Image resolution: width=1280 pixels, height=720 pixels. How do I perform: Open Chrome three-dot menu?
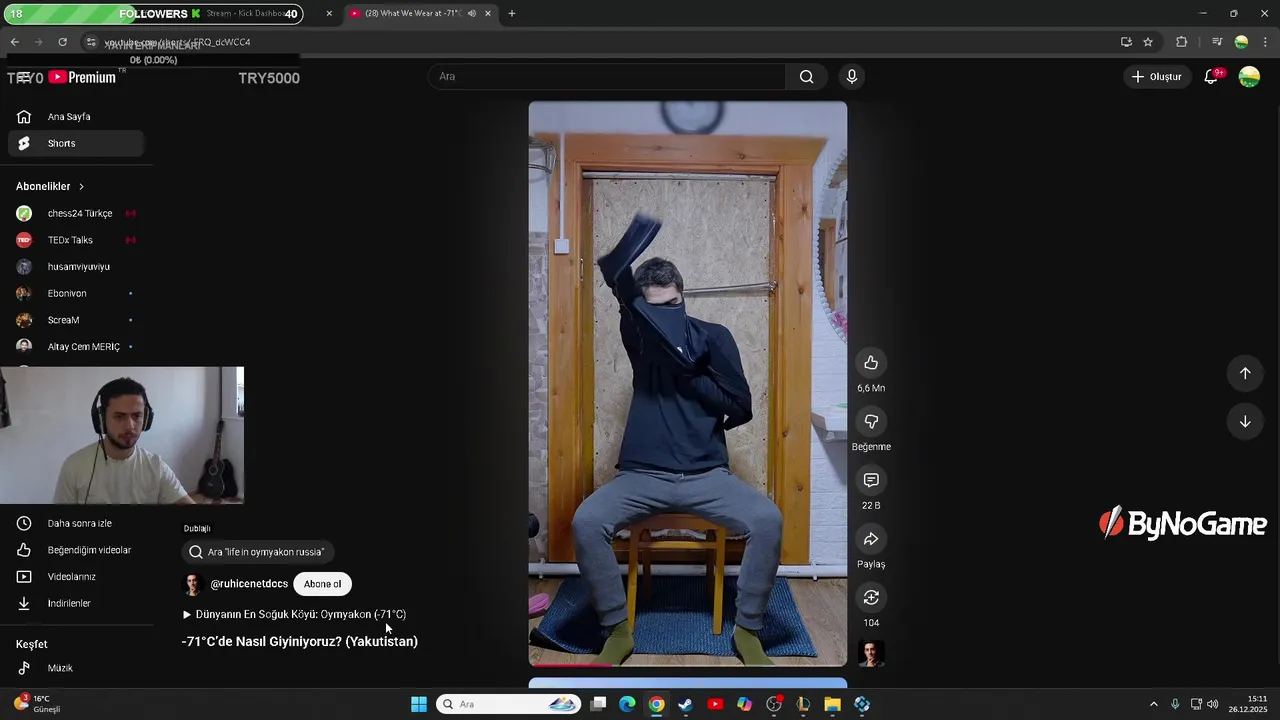coord(1266,42)
